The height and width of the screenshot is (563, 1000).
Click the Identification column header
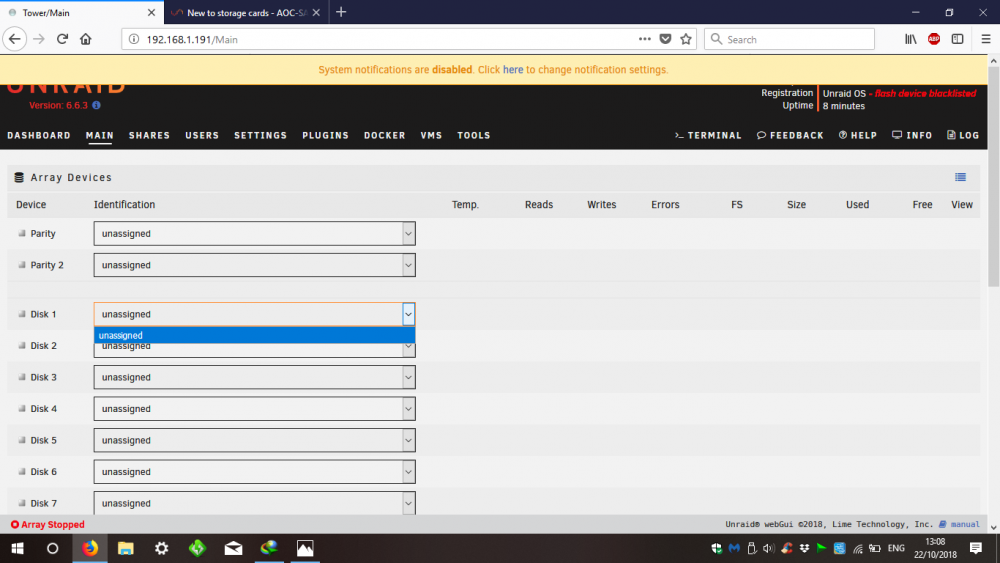click(124, 205)
